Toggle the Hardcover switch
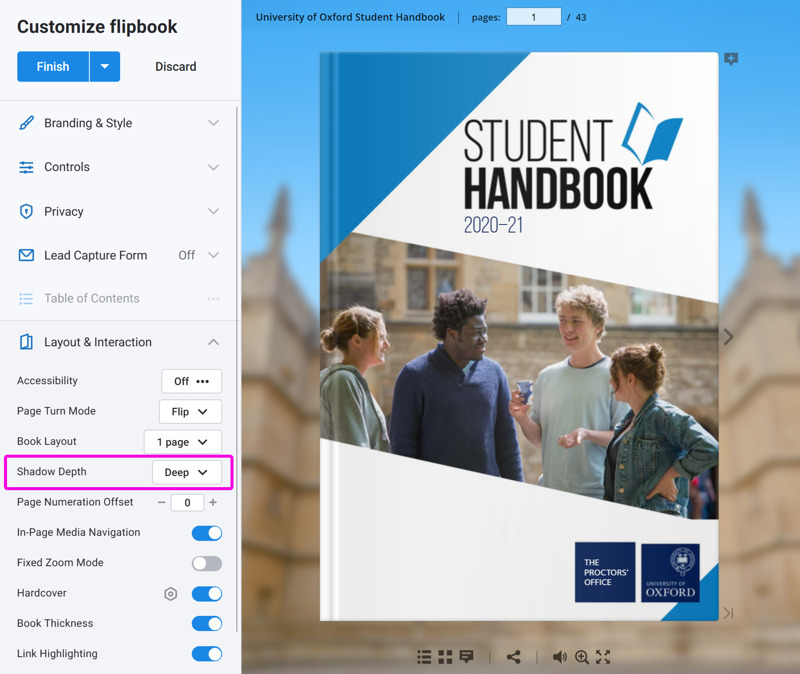Screen dimensions: 800x674 (x=207, y=594)
